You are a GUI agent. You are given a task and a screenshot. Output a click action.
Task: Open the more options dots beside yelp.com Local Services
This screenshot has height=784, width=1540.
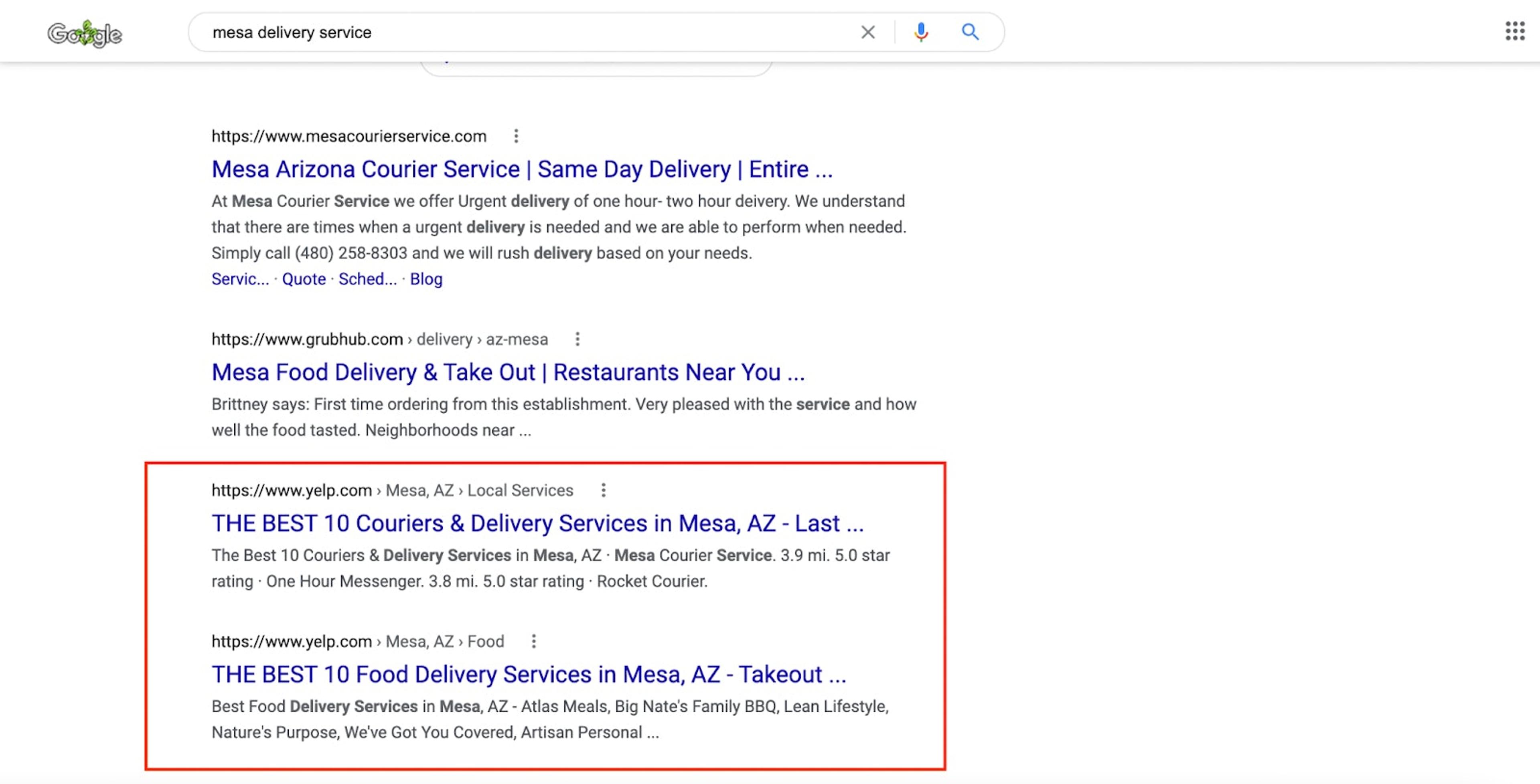(603, 491)
